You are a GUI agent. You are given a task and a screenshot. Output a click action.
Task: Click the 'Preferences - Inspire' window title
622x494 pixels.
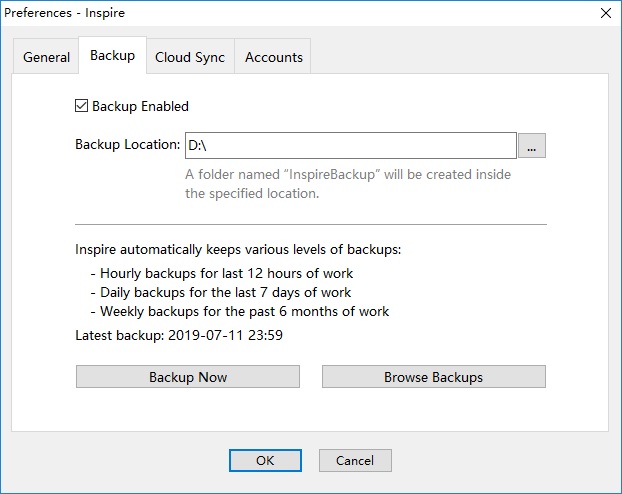(64, 13)
